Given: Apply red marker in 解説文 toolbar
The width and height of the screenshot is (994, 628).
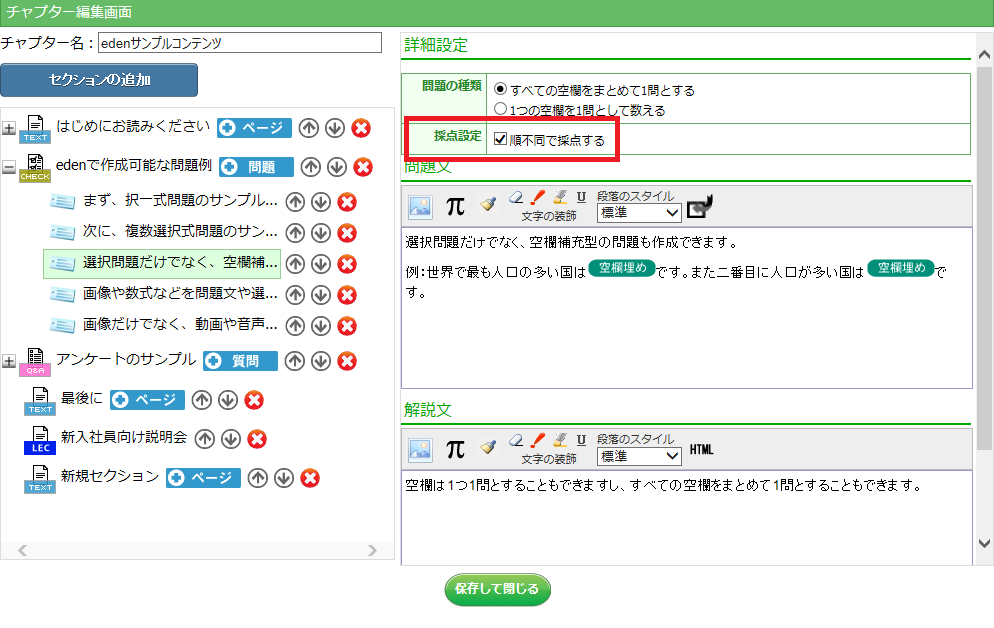Looking at the screenshot, I should (x=538, y=440).
